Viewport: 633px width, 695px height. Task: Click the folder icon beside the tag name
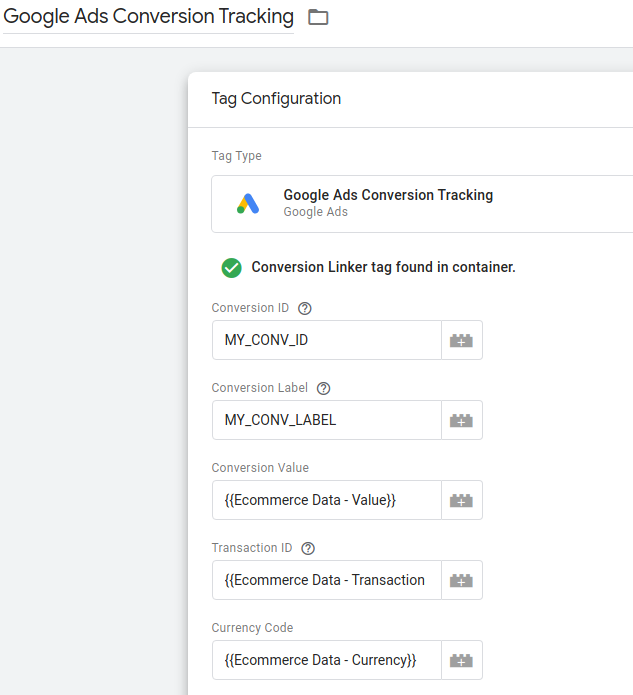(x=318, y=17)
